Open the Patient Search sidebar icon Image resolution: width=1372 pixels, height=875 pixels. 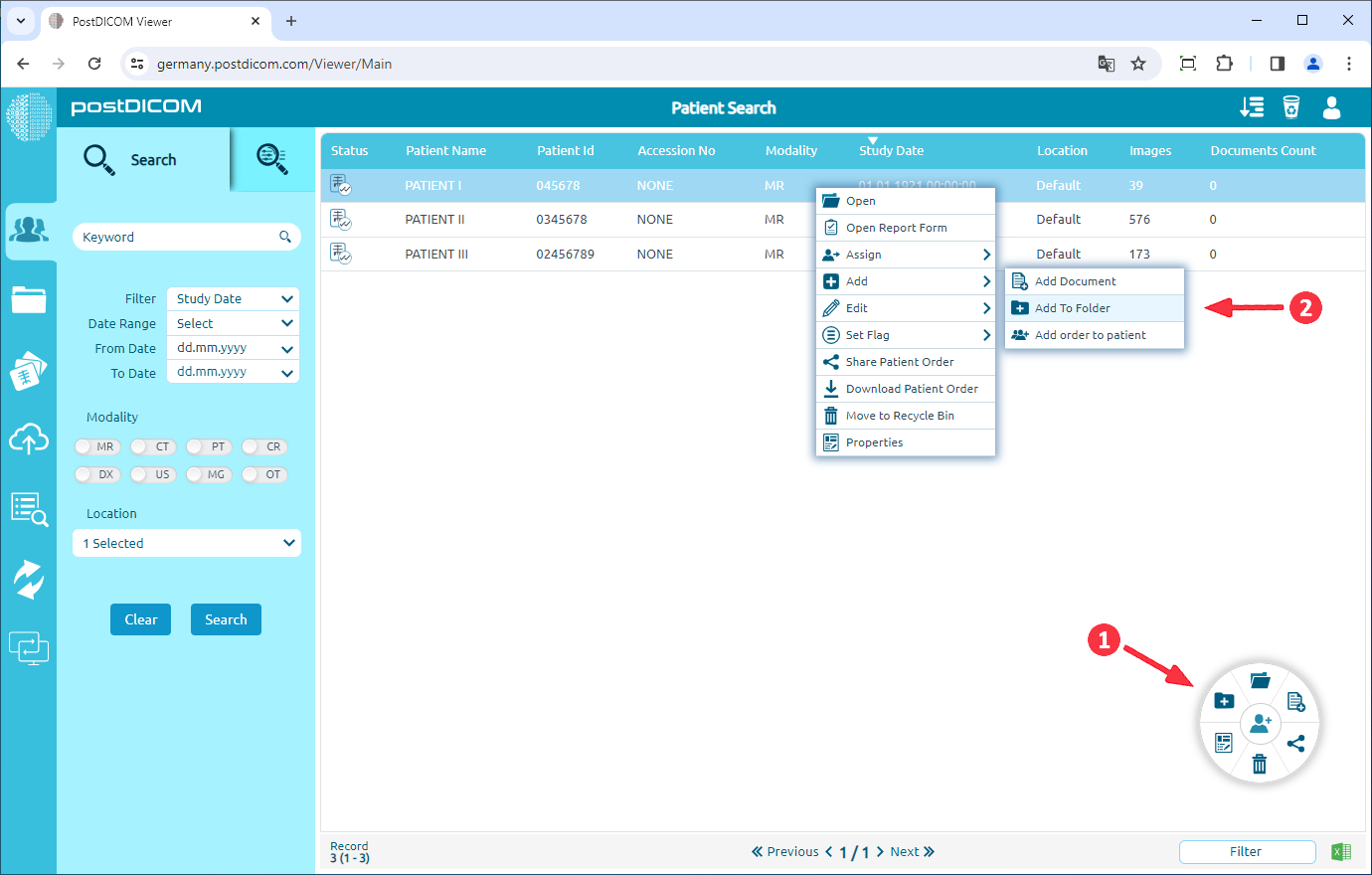tap(30, 231)
